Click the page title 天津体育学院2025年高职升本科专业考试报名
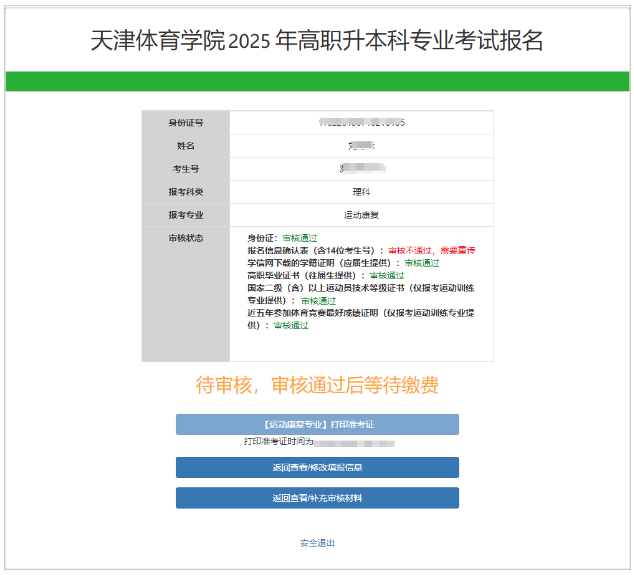The width and height of the screenshot is (634, 575). point(317,40)
